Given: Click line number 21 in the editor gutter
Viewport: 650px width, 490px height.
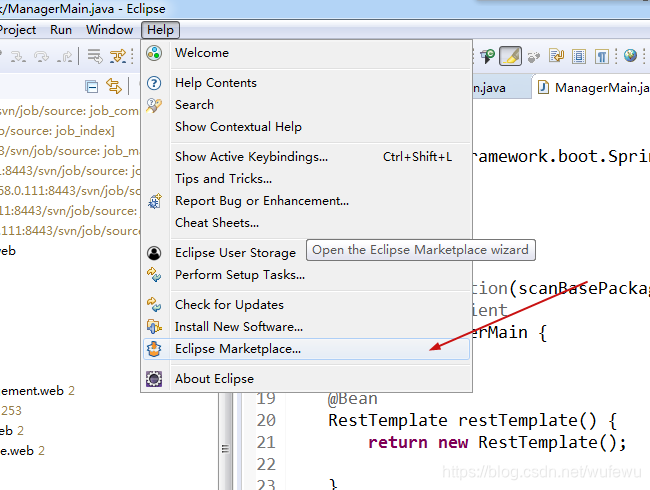Looking at the screenshot, I should pos(266,442).
